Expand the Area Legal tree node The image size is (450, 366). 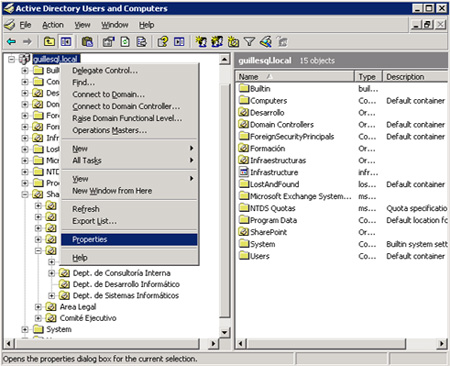click(38, 307)
